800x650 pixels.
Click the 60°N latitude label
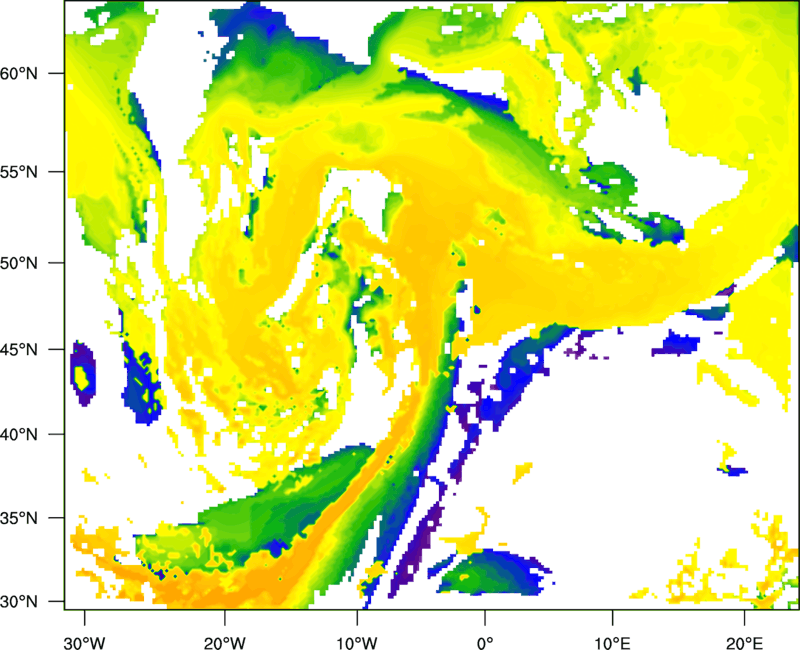(19, 73)
